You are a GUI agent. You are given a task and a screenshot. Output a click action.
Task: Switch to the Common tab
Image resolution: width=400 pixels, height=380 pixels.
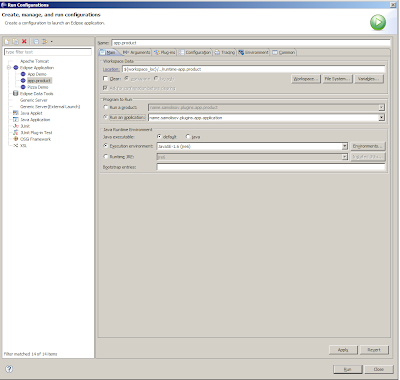pos(284,52)
